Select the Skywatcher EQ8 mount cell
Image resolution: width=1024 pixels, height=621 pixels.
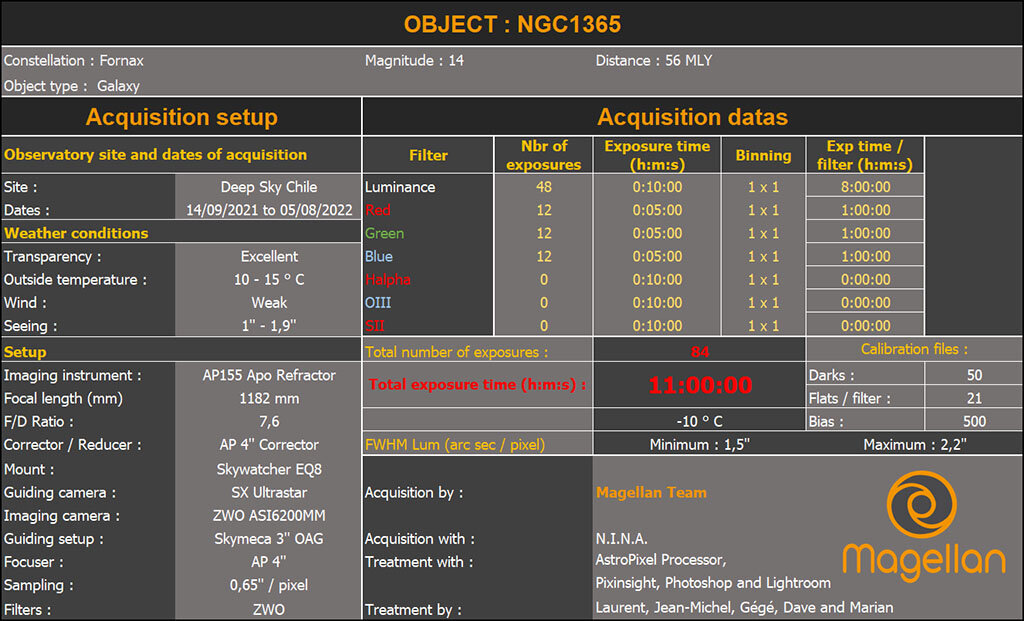[x=268, y=470]
